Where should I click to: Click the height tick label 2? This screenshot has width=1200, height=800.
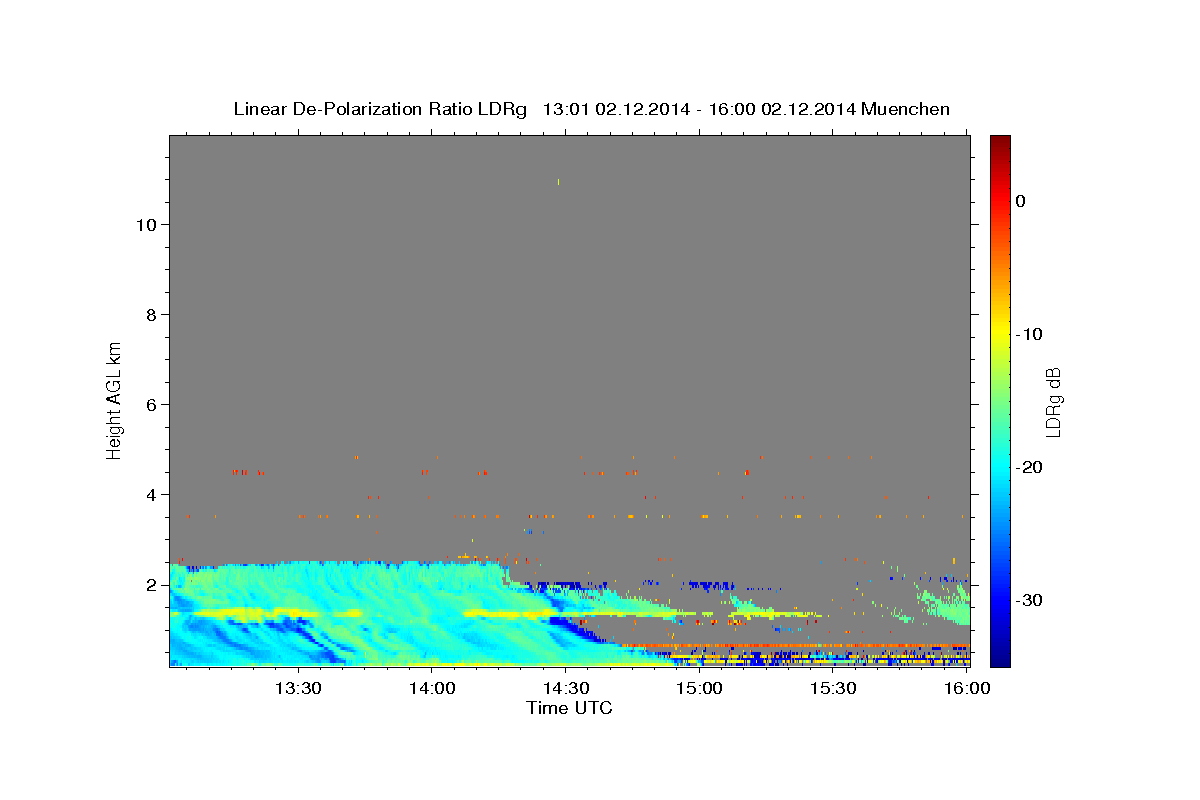pos(152,584)
